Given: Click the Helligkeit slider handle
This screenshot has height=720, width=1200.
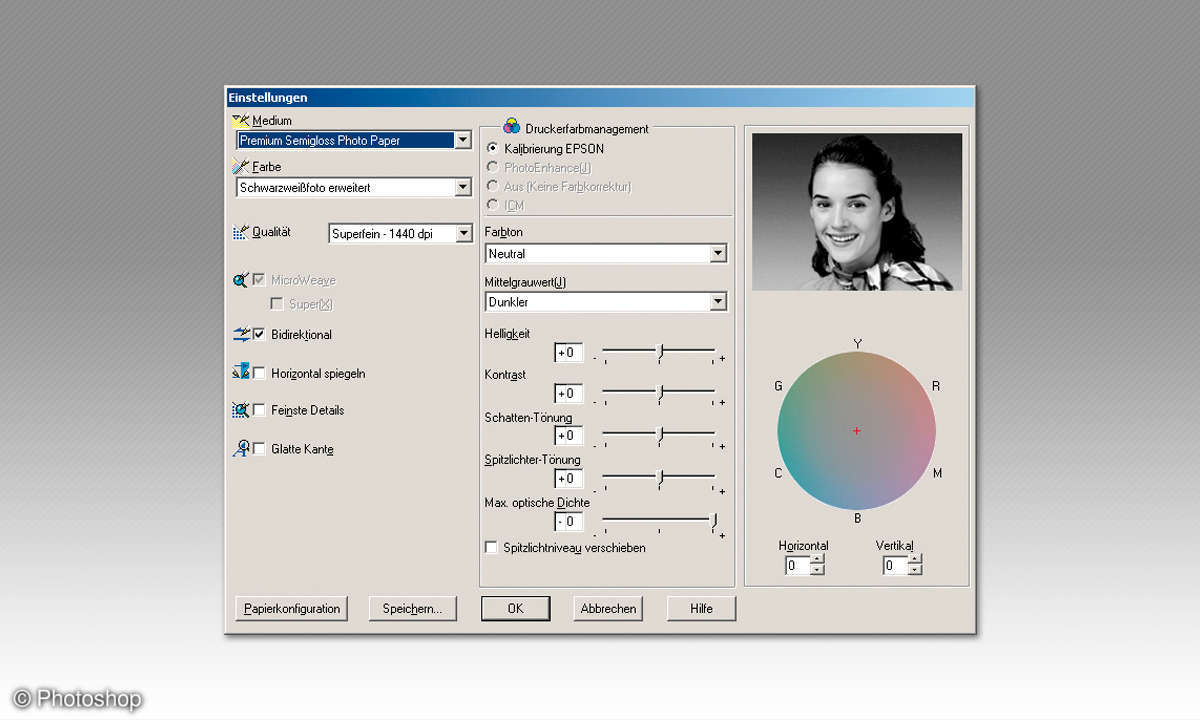Looking at the screenshot, I should click(x=660, y=351).
